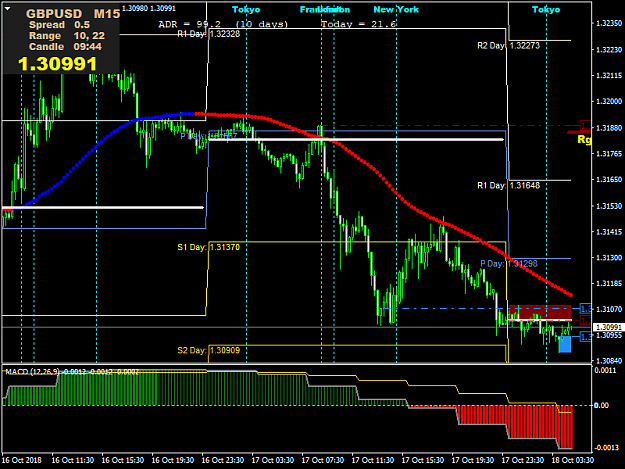Click the 1.31185 price scale value
625x469 pixels.
[x=609, y=284]
